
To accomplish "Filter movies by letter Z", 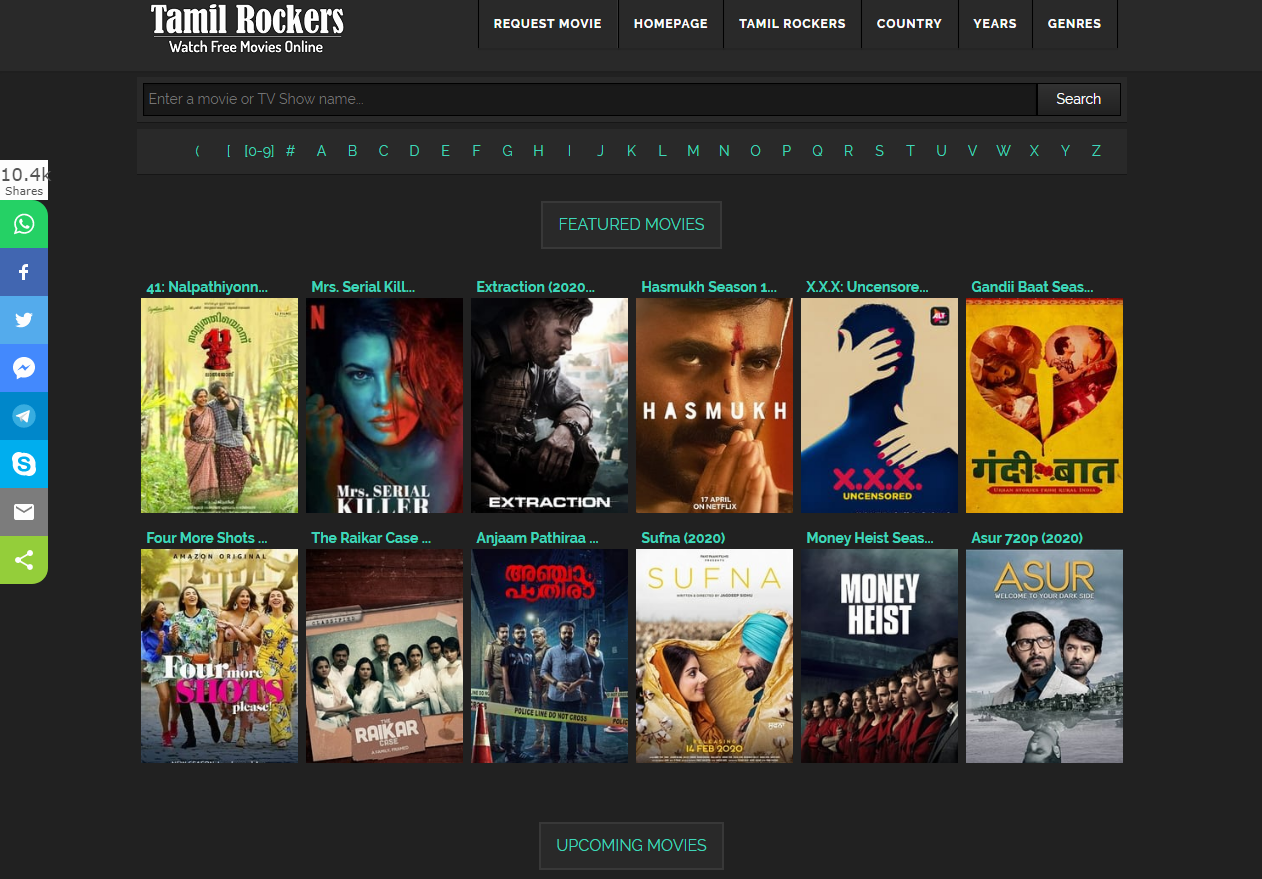I will 1096,151.
